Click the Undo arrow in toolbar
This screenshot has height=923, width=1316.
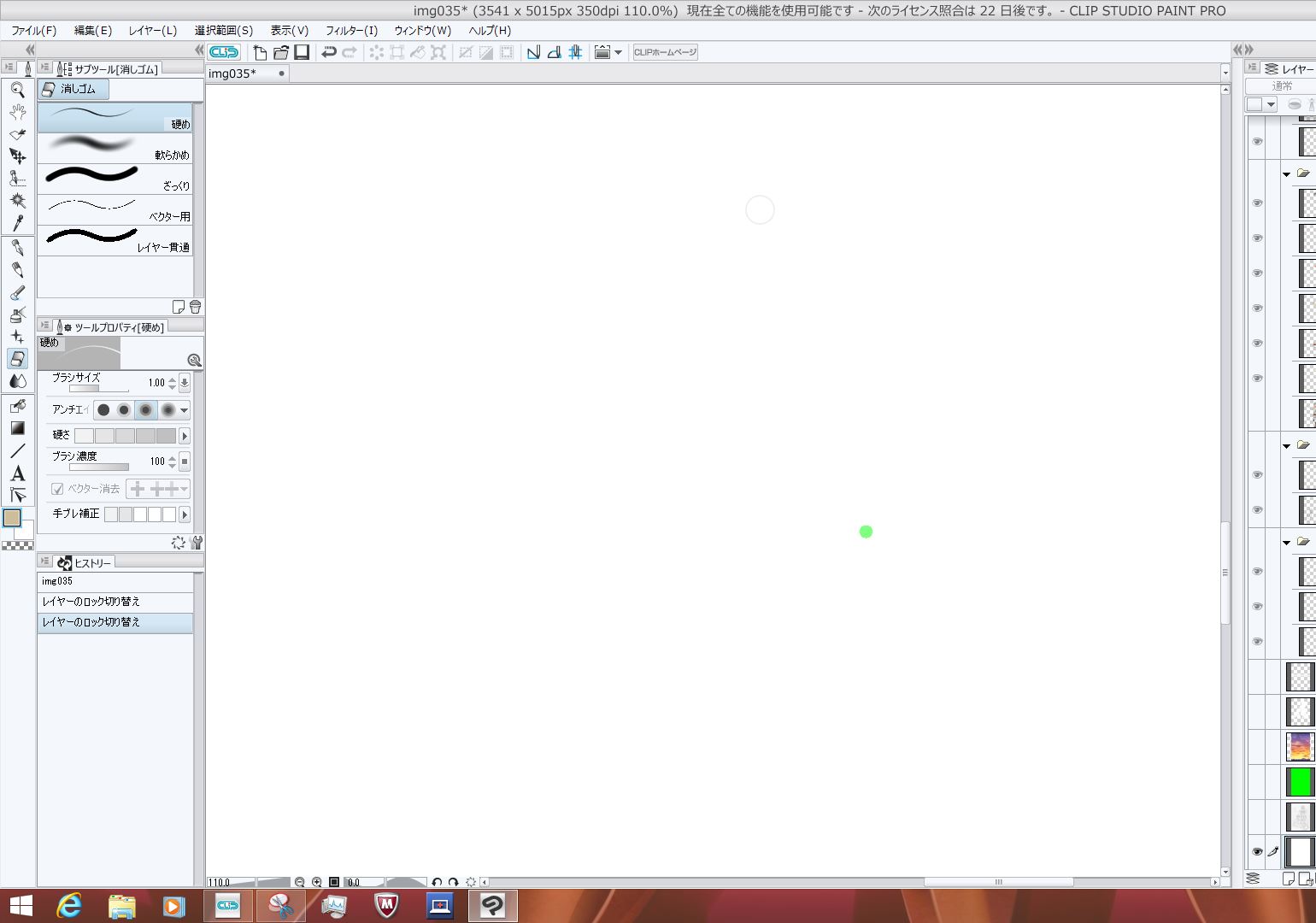pos(328,52)
